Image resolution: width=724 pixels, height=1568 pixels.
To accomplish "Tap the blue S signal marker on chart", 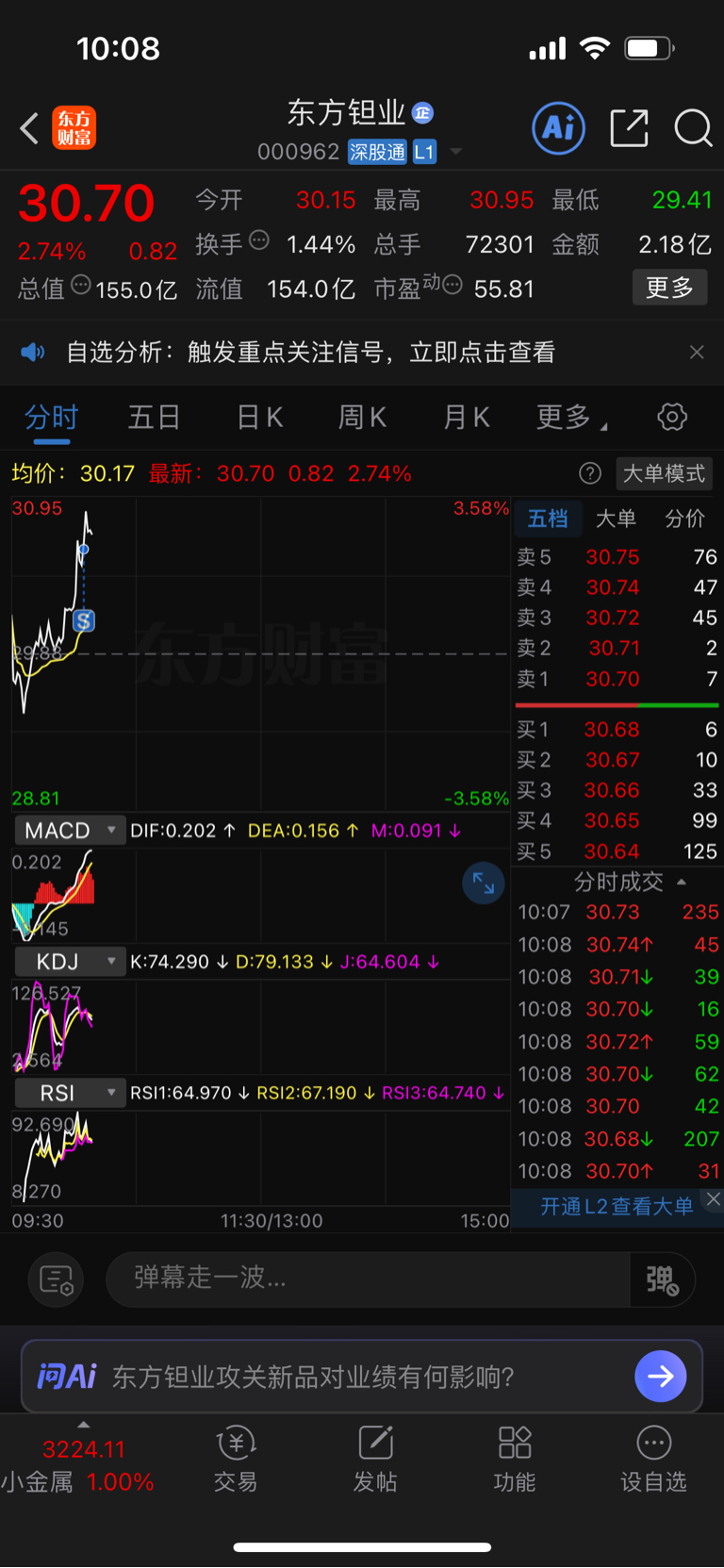I will click(x=84, y=620).
